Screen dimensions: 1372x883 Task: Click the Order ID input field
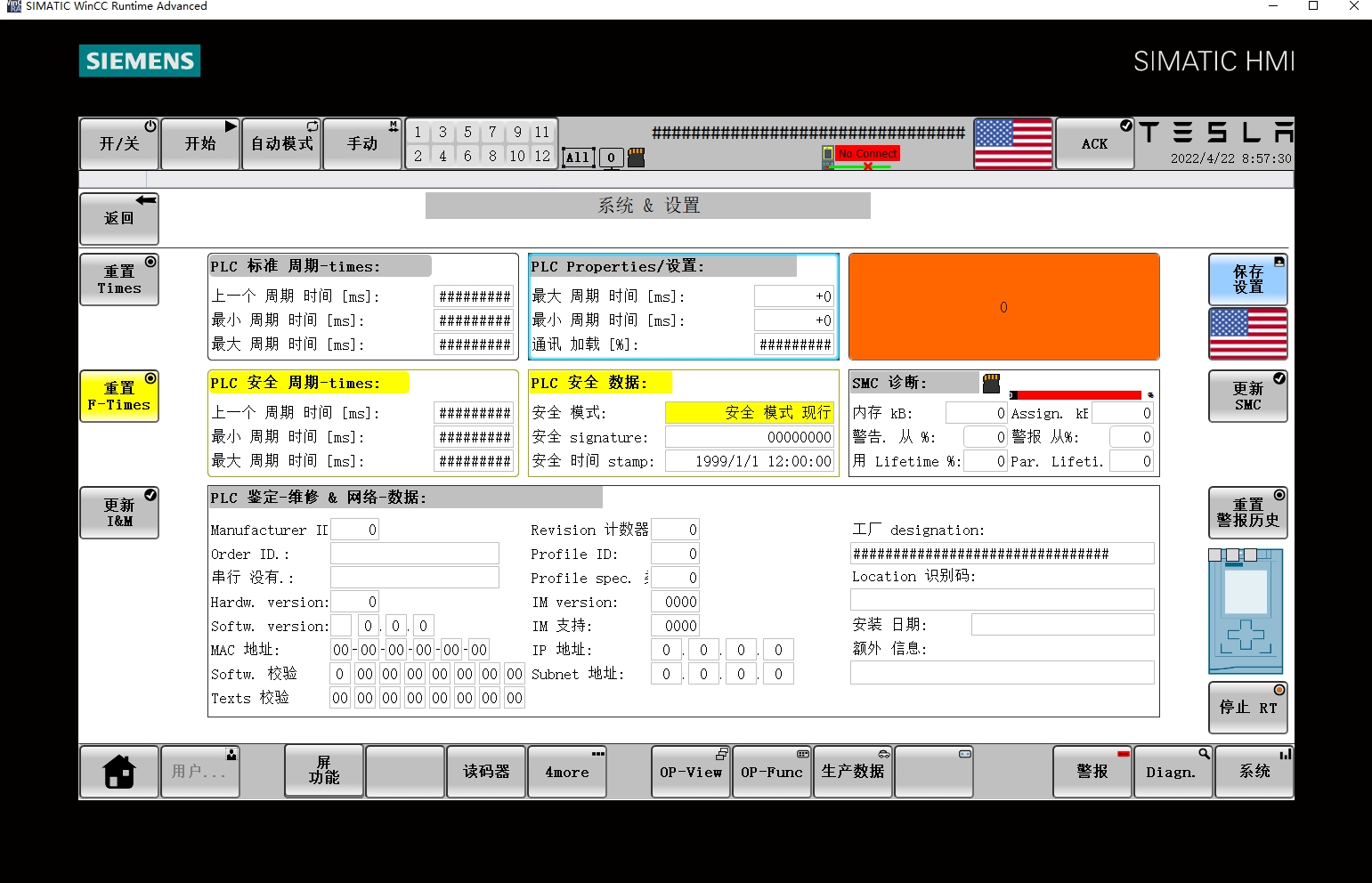click(415, 554)
